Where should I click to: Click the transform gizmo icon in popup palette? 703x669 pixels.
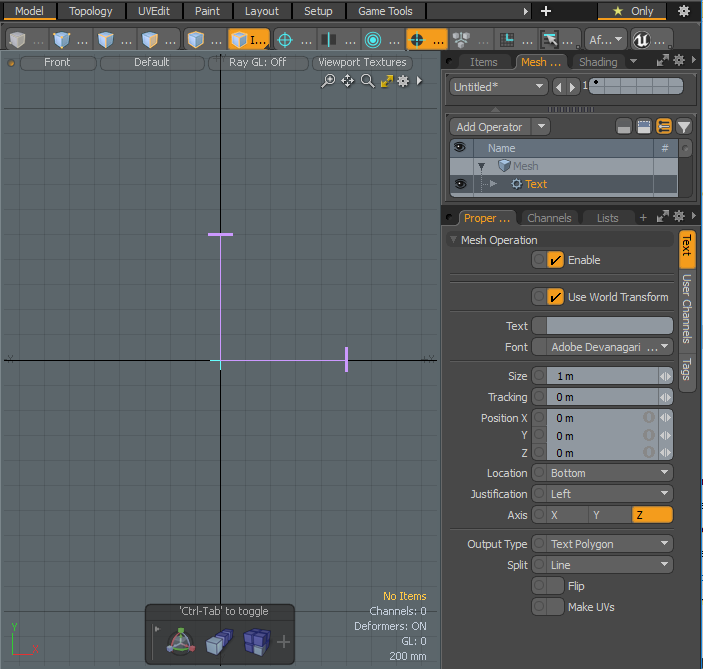pos(180,642)
